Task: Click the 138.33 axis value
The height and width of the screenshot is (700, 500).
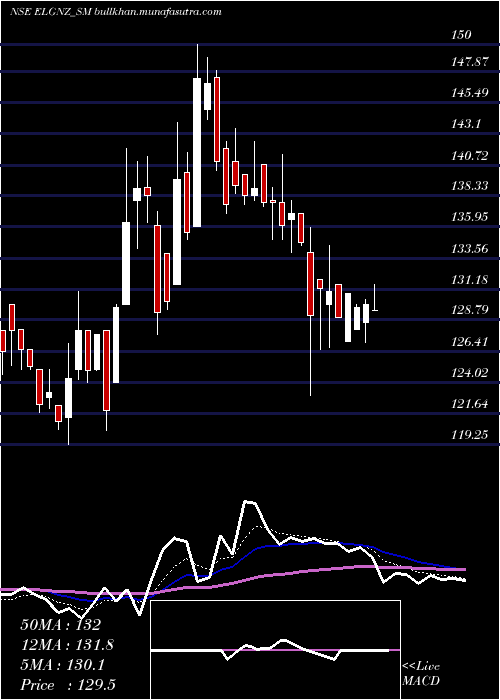Action: point(471,186)
